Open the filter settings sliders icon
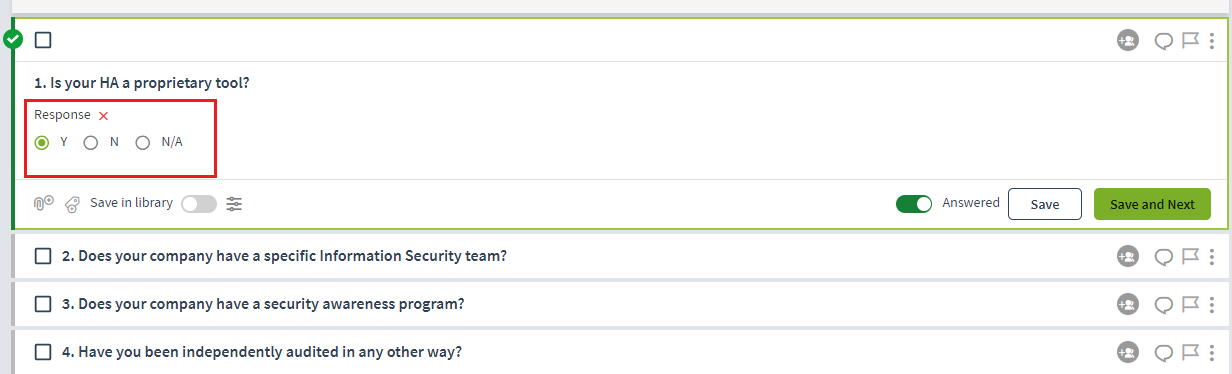 [x=234, y=204]
